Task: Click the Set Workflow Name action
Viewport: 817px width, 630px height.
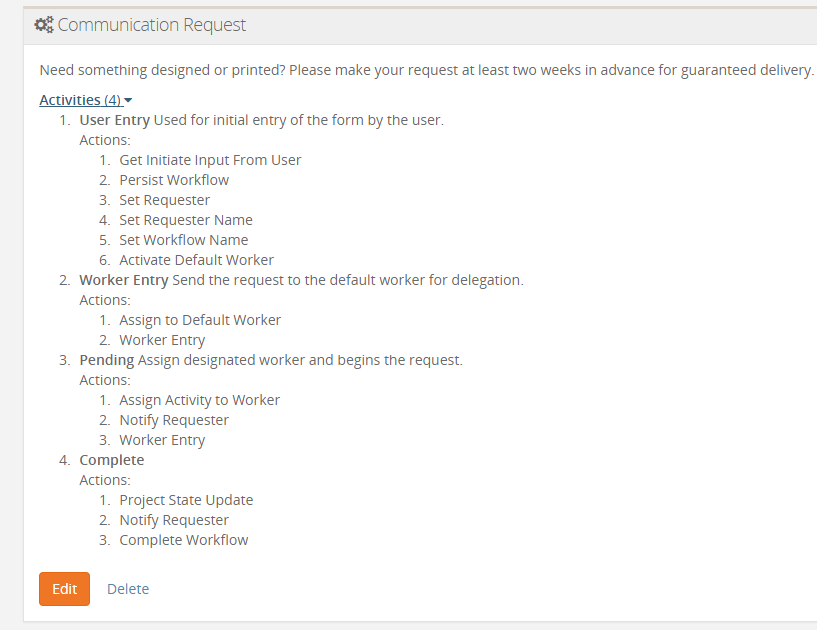Action: (184, 240)
